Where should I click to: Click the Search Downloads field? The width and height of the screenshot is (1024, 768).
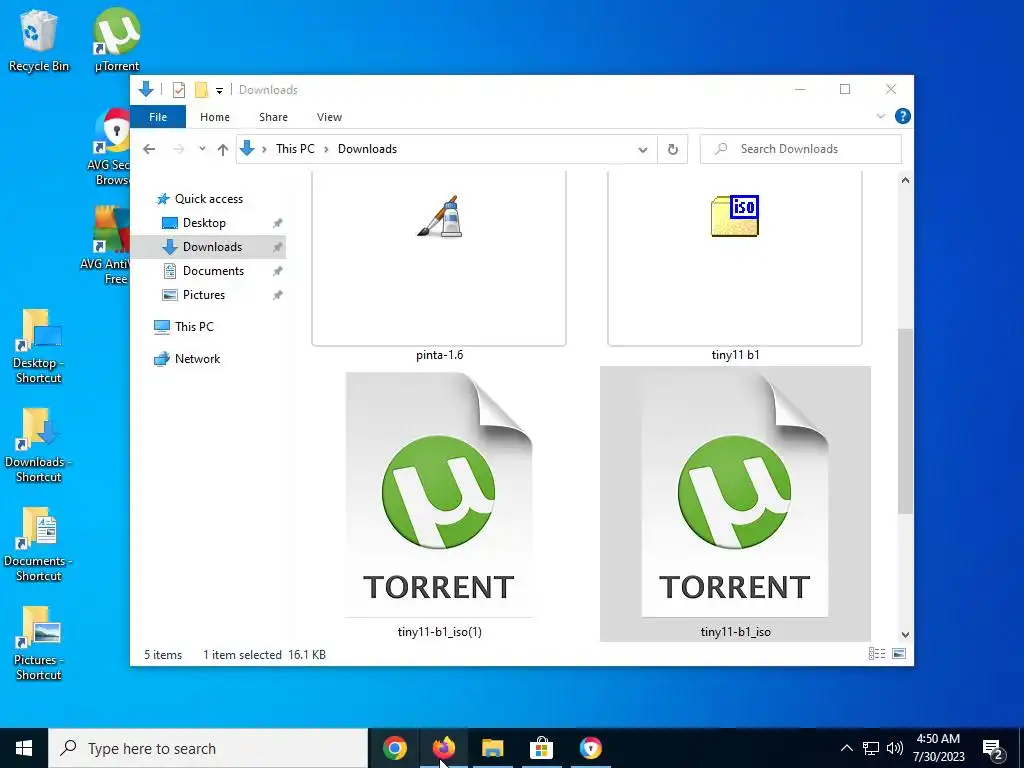(x=801, y=149)
